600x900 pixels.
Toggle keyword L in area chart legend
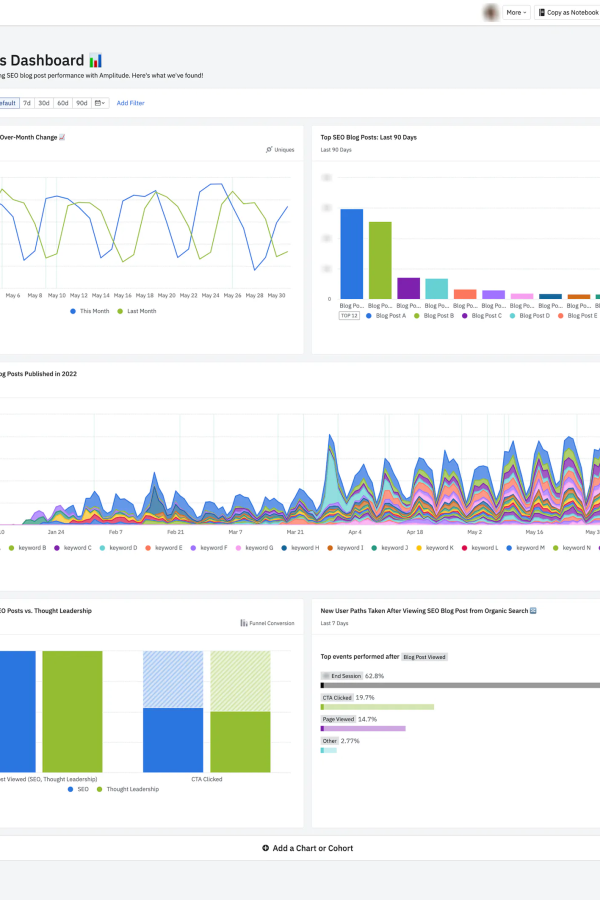pos(480,548)
